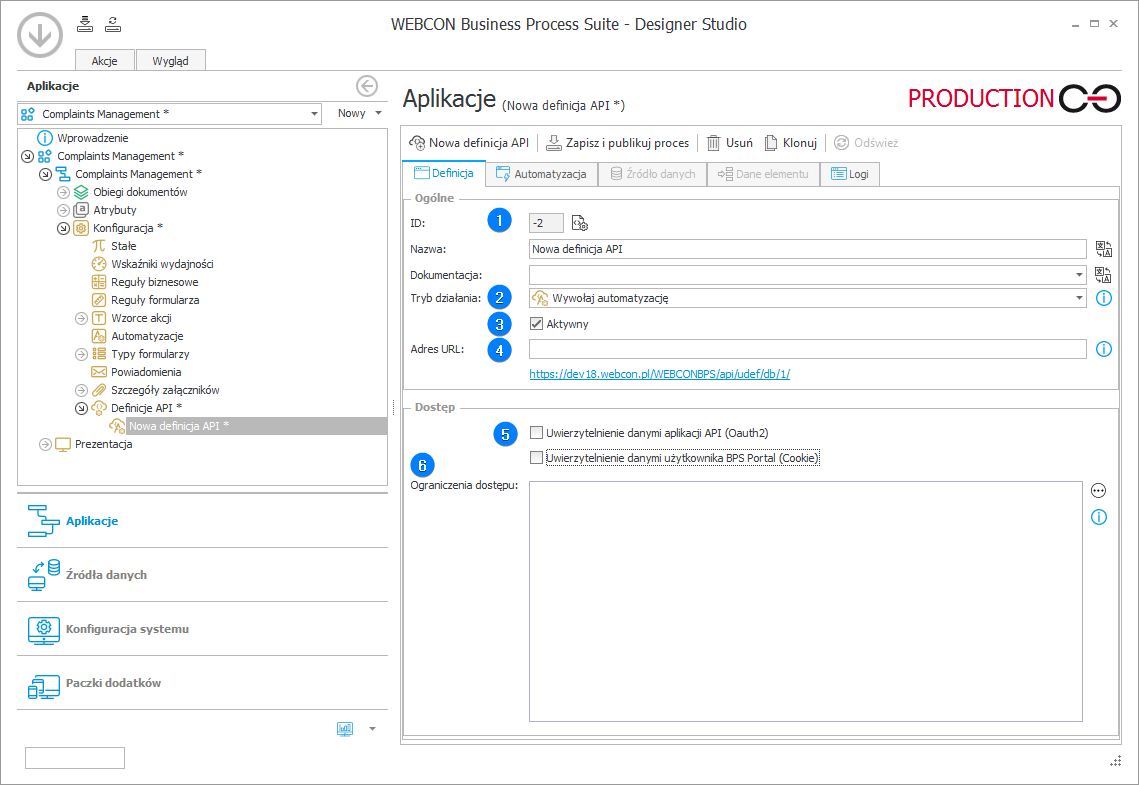1139x785 pixels.
Task: Enable Uwierzytelnienie danymi użytkownika BPS Portal (Cookie)
Action: 537,458
